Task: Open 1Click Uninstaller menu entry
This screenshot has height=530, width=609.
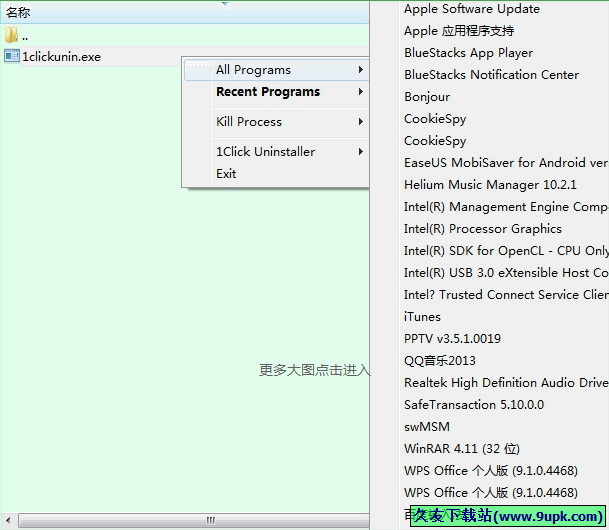Action: [x=276, y=151]
